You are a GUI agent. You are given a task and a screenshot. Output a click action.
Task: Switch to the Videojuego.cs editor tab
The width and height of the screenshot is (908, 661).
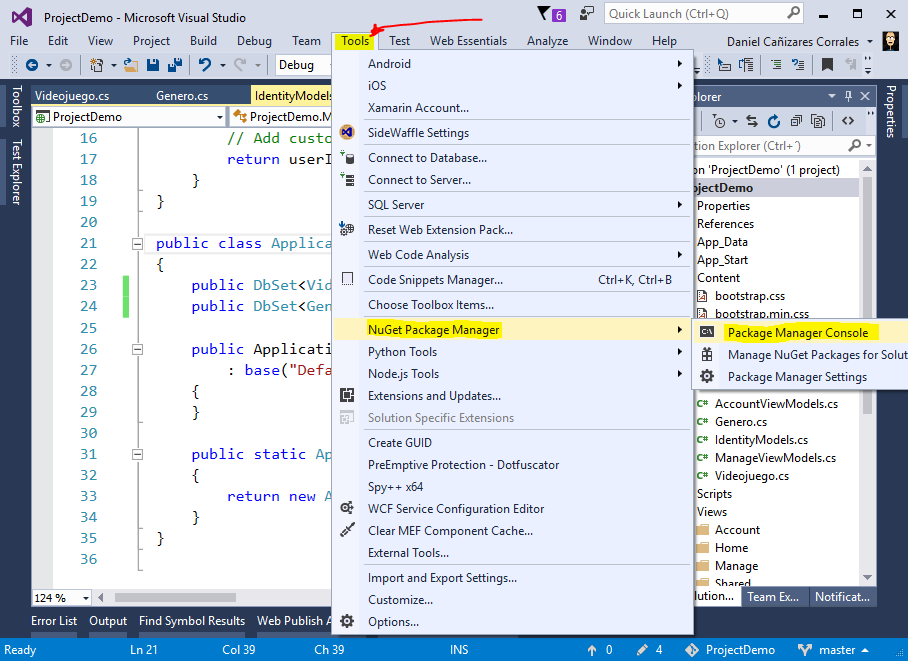tap(72, 96)
